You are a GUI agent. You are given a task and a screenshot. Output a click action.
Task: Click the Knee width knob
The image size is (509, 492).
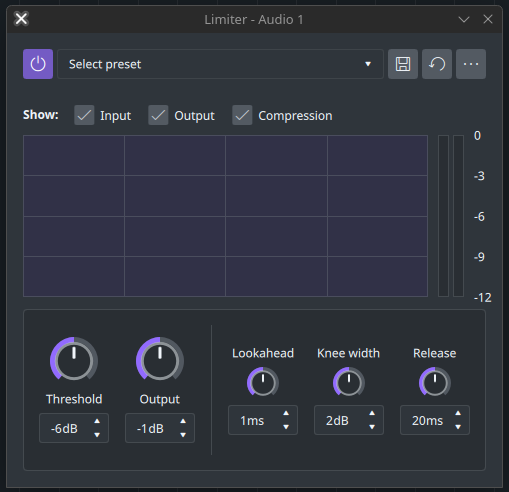click(349, 382)
